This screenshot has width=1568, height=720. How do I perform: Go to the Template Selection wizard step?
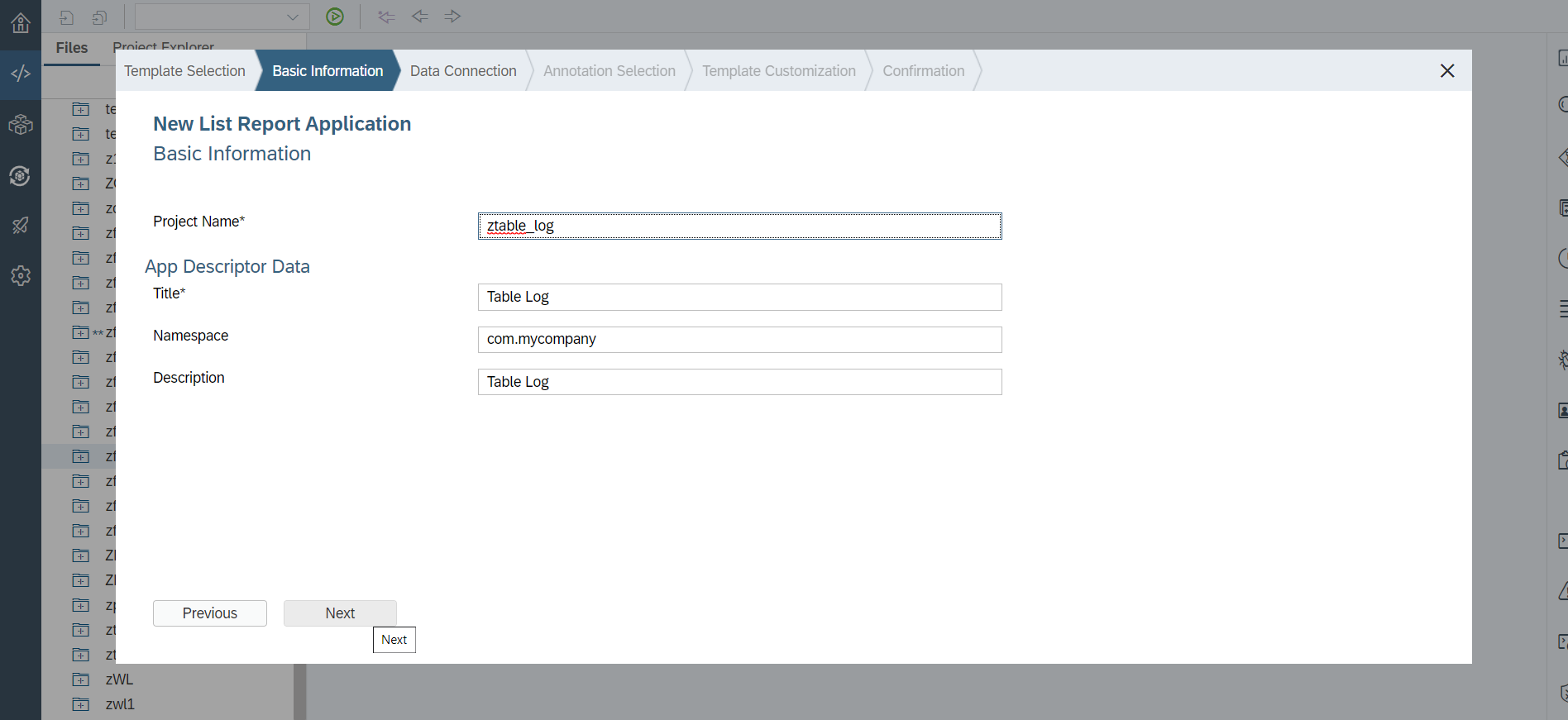184,71
